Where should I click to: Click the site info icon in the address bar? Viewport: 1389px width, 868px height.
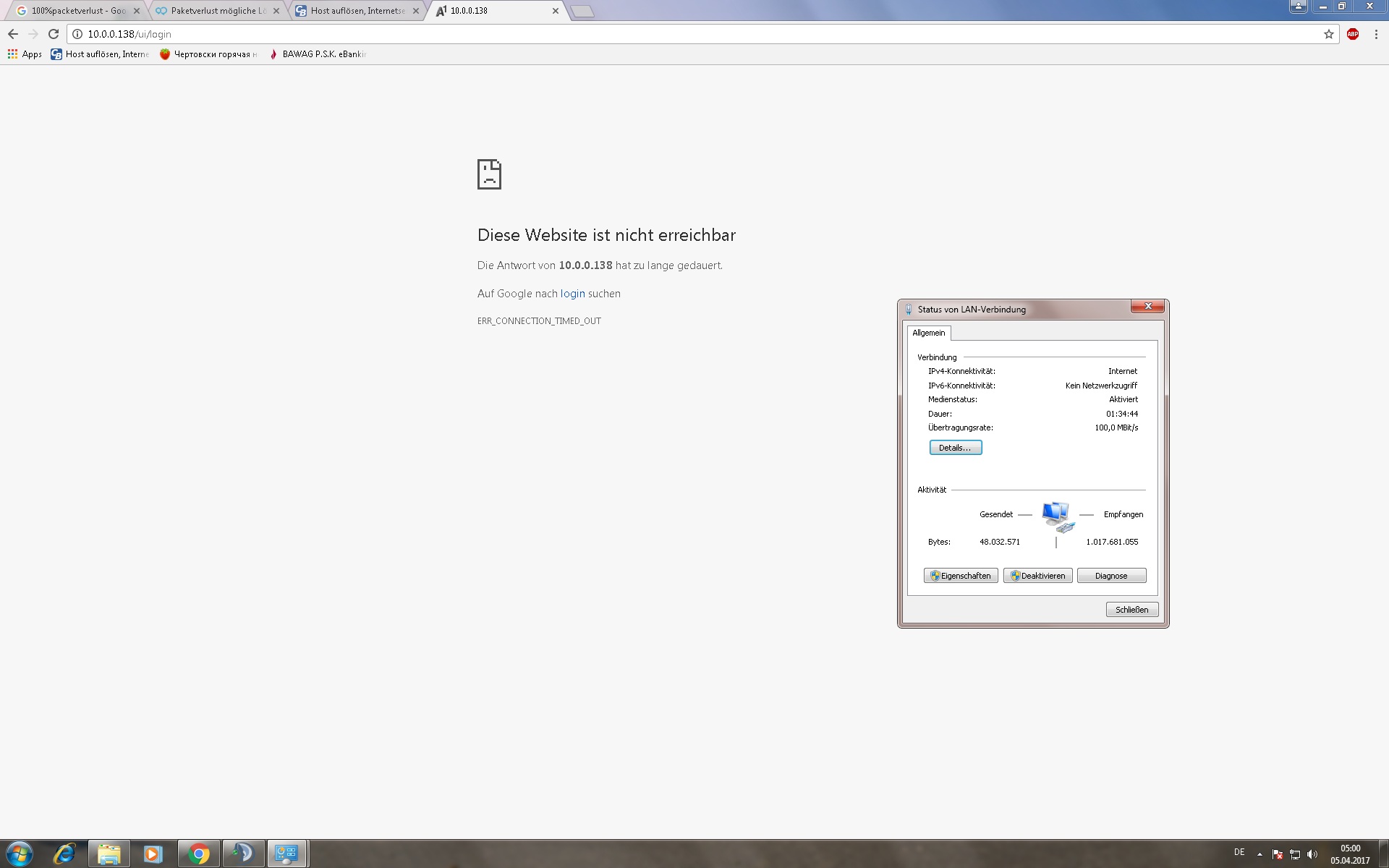[77, 34]
